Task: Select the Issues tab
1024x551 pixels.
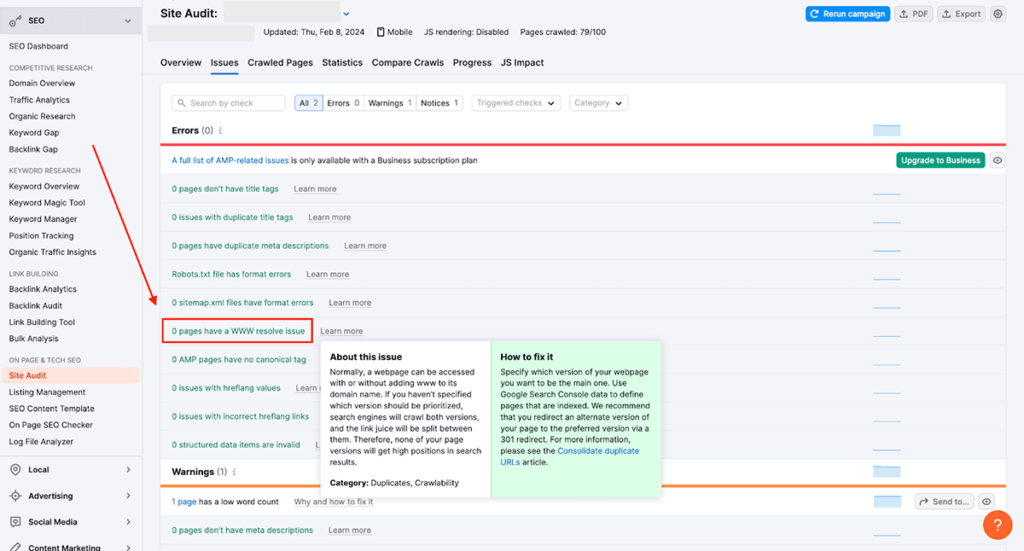Action: (x=224, y=63)
